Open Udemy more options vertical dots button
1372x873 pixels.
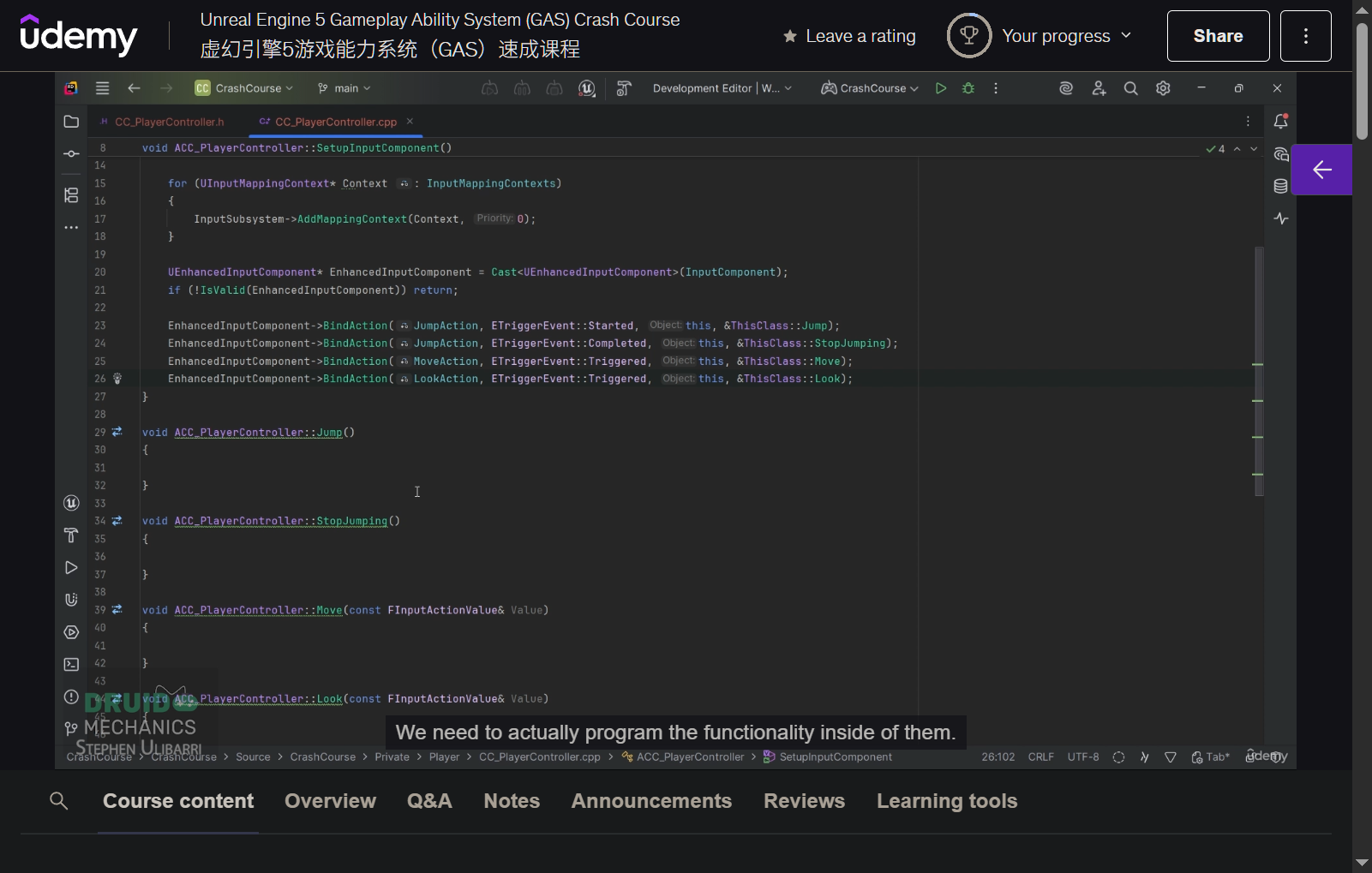click(x=1305, y=36)
